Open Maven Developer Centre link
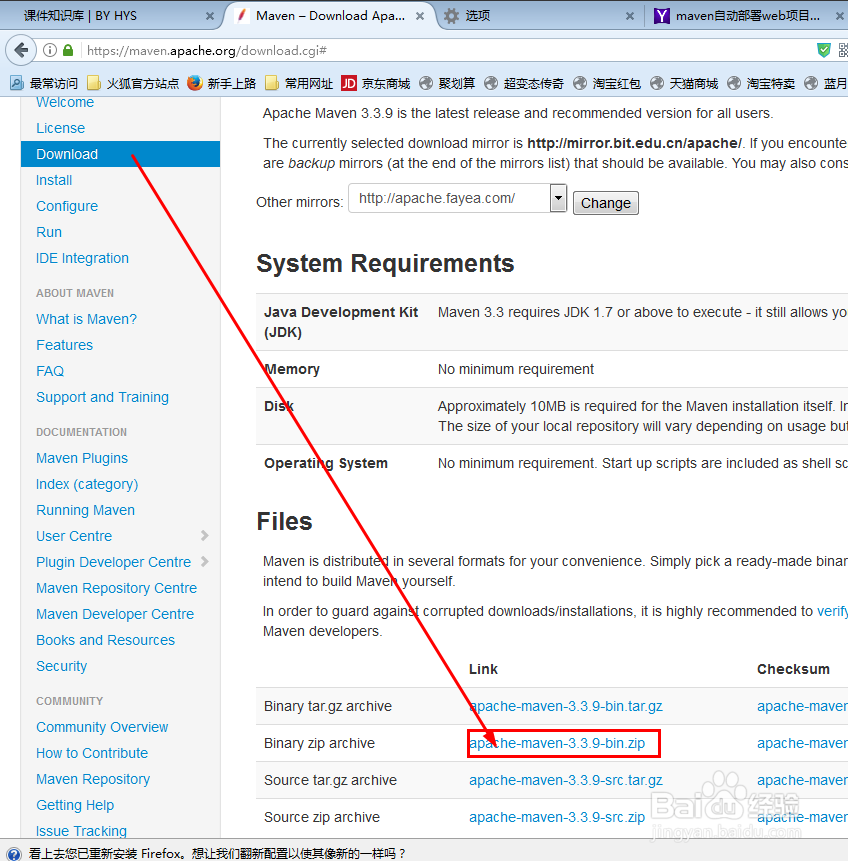The image size is (848, 861). pos(115,614)
